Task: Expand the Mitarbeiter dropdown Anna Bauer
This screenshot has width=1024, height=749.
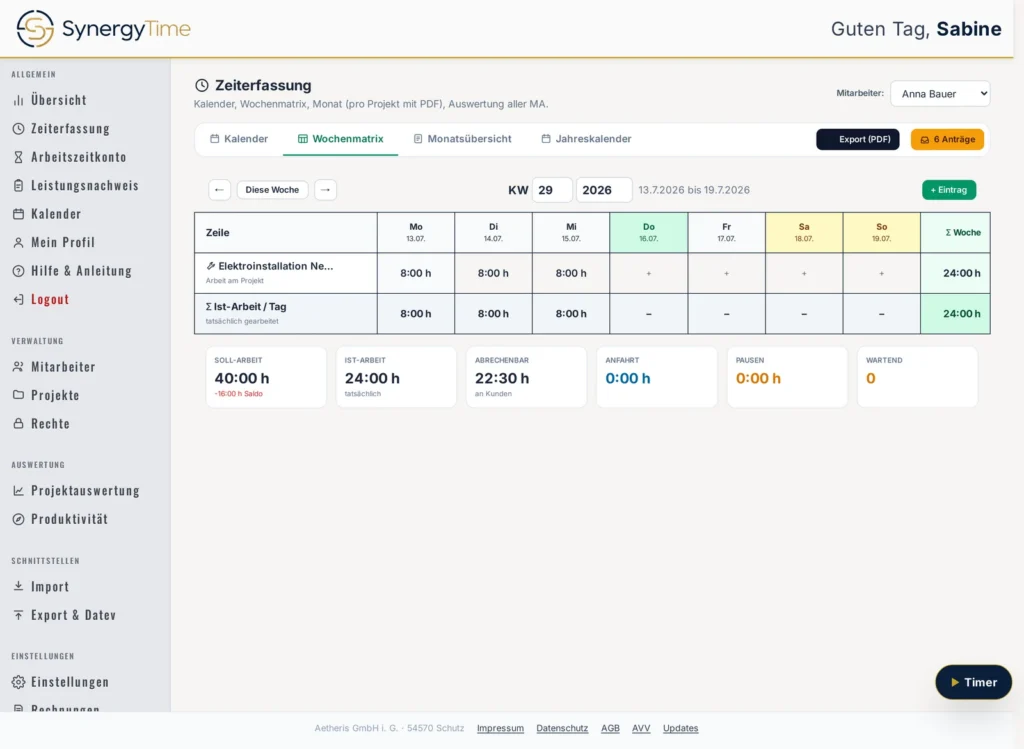Action: (x=940, y=93)
